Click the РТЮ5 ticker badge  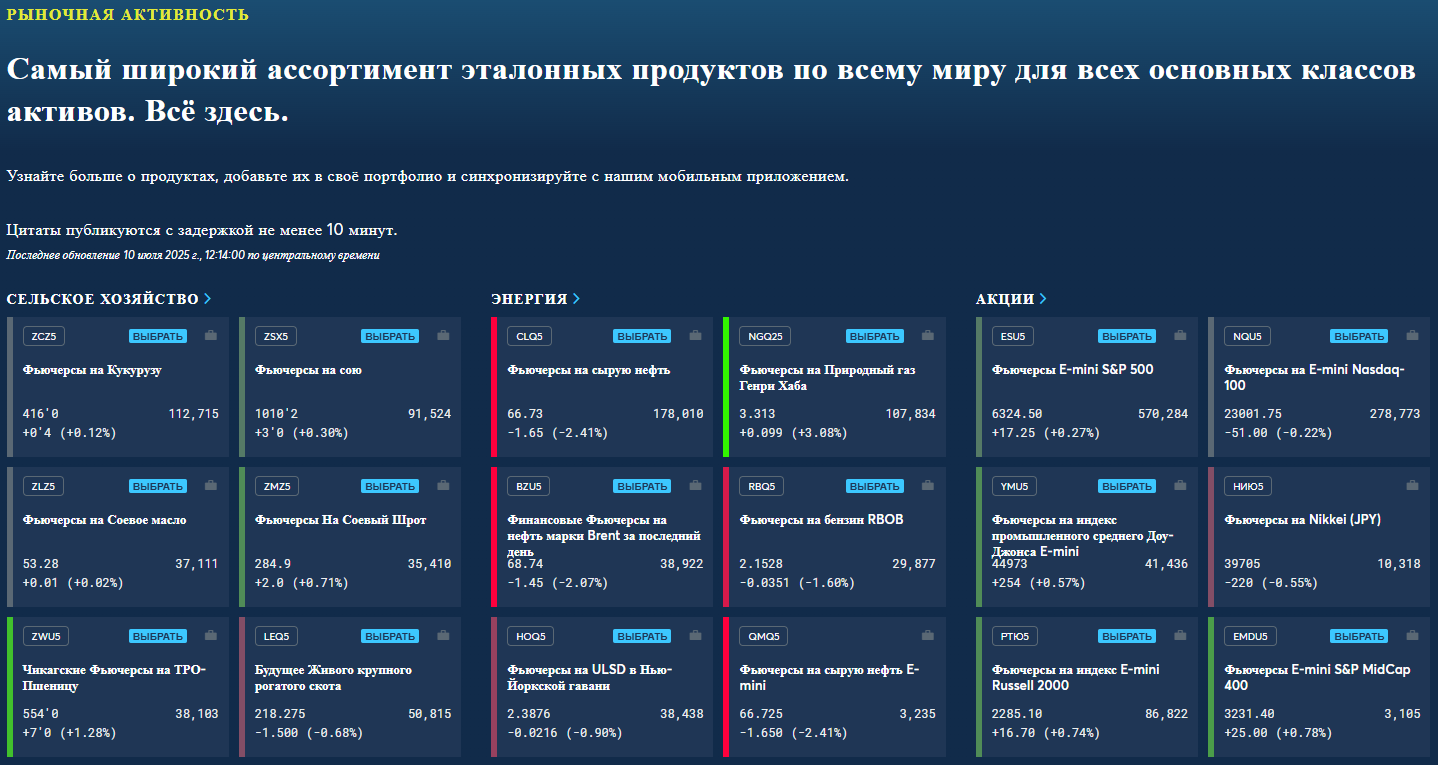coord(1015,636)
